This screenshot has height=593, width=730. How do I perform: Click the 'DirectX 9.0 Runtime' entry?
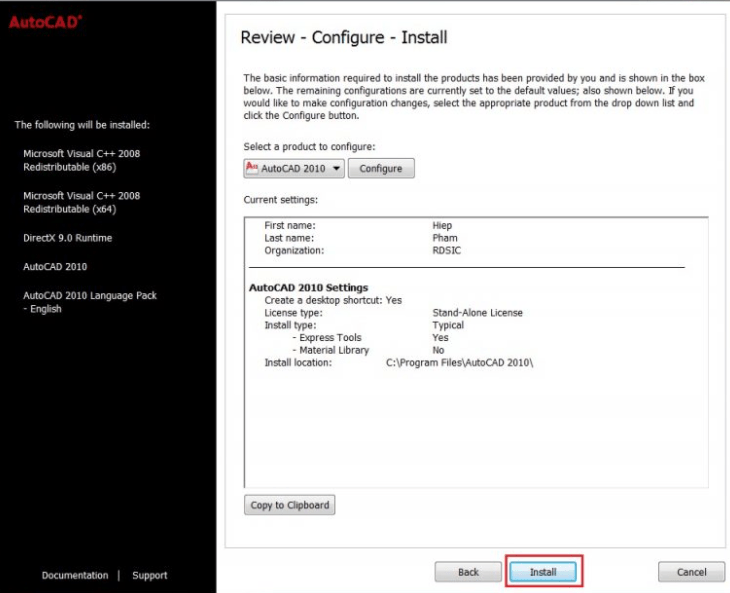(x=68, y=238)
